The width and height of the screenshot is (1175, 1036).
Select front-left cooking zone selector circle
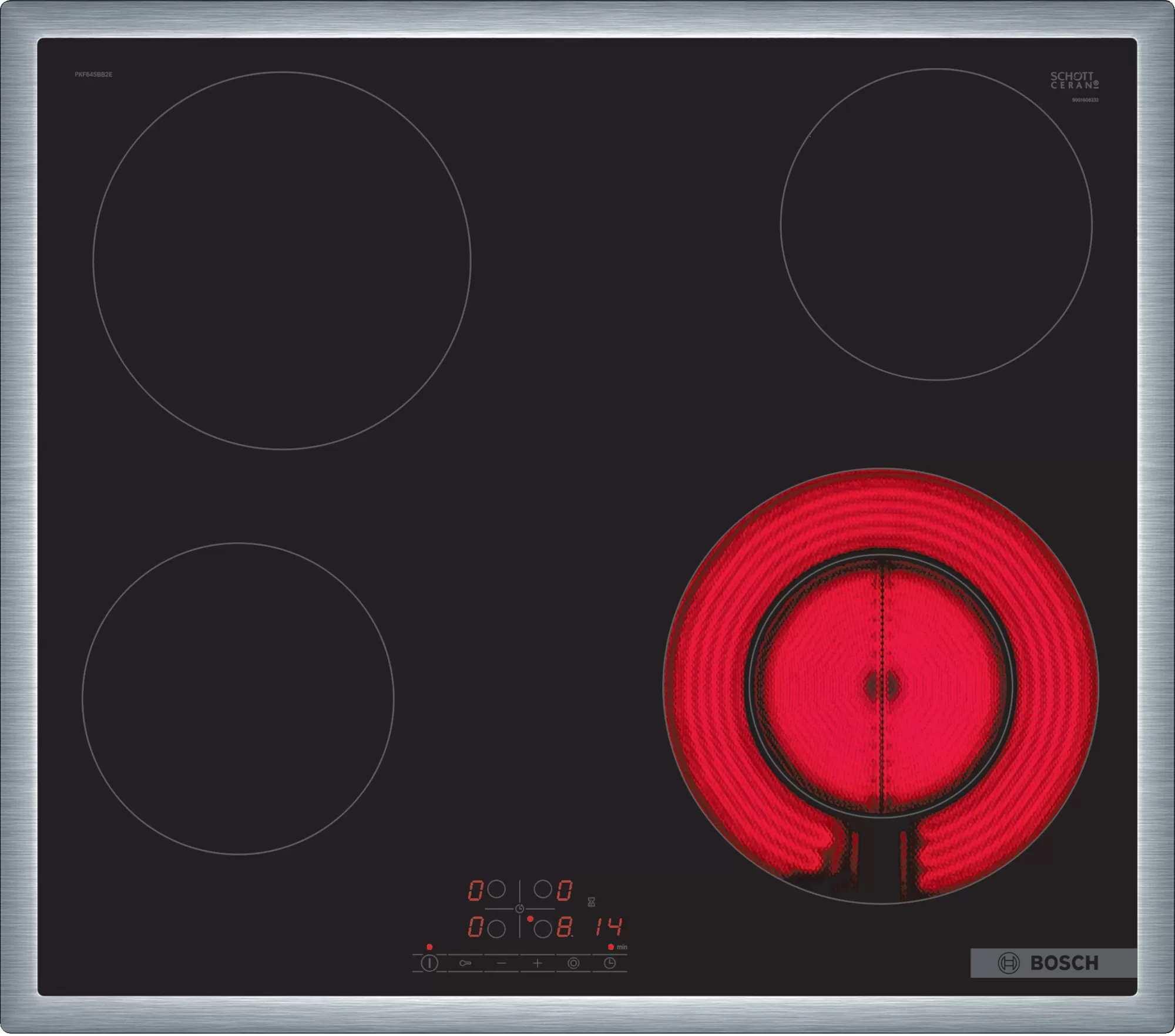(x=496, y=929)
